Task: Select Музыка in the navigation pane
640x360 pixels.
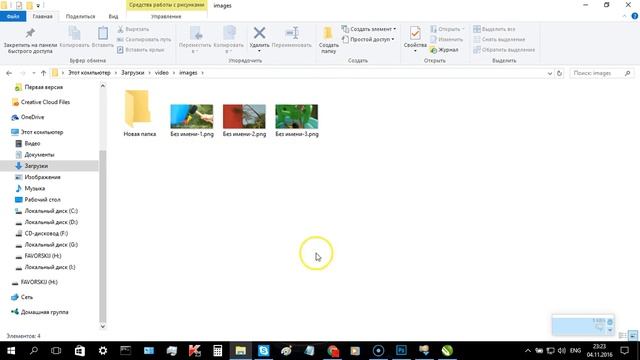Action: tap(30, 189)
